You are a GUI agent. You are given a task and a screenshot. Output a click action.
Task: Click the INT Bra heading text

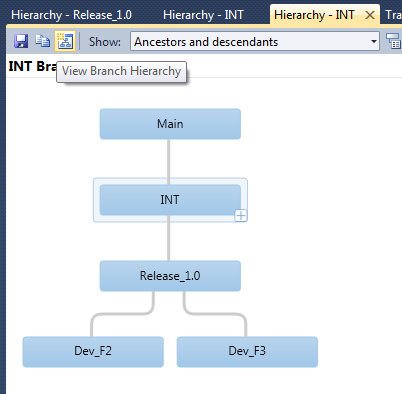pyautogui.click(x=32, y=66)
